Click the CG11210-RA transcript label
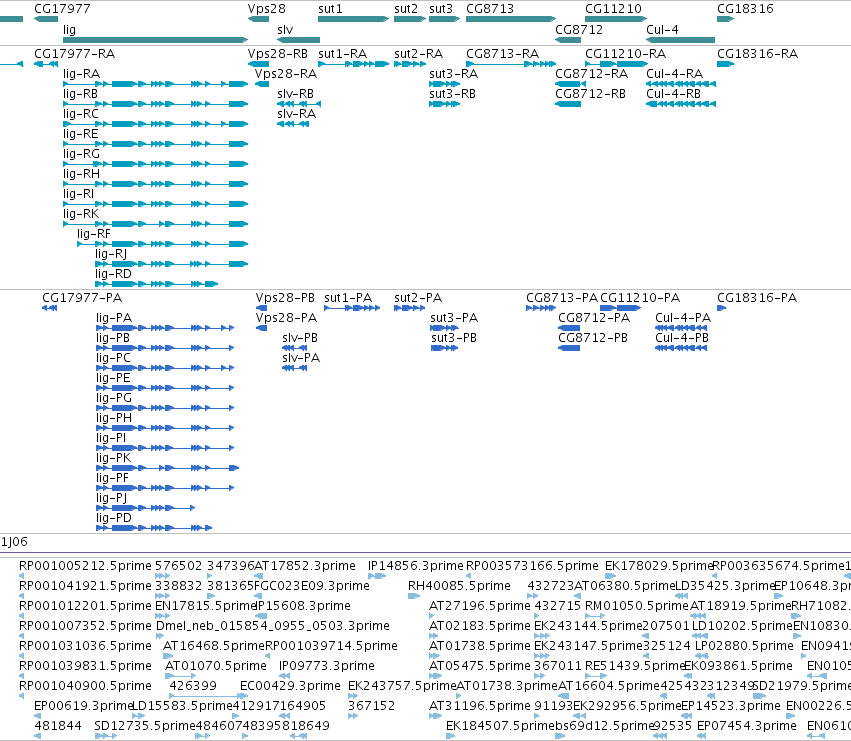The width and height of the screenshot is (851, 741). pyautogui.click(x=625, y=54)
